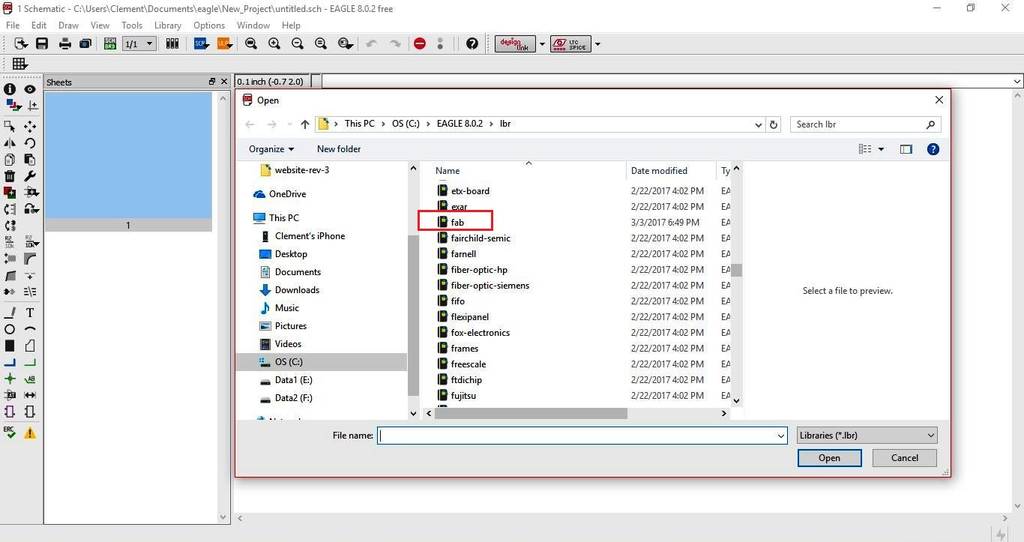Click the Zoom in magnifier icon
This screenshot has height=542, width=1024.
(274, 44)
